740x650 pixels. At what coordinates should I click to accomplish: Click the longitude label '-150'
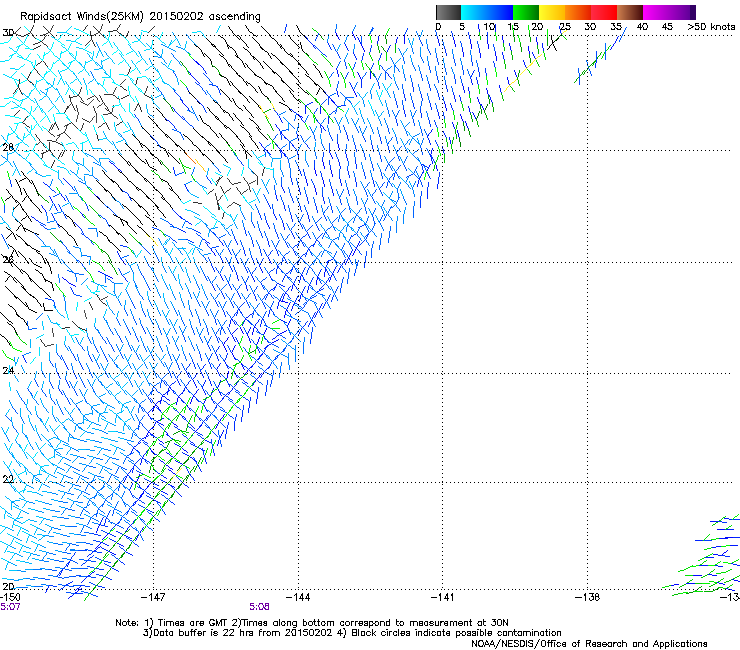pos(9,597)
